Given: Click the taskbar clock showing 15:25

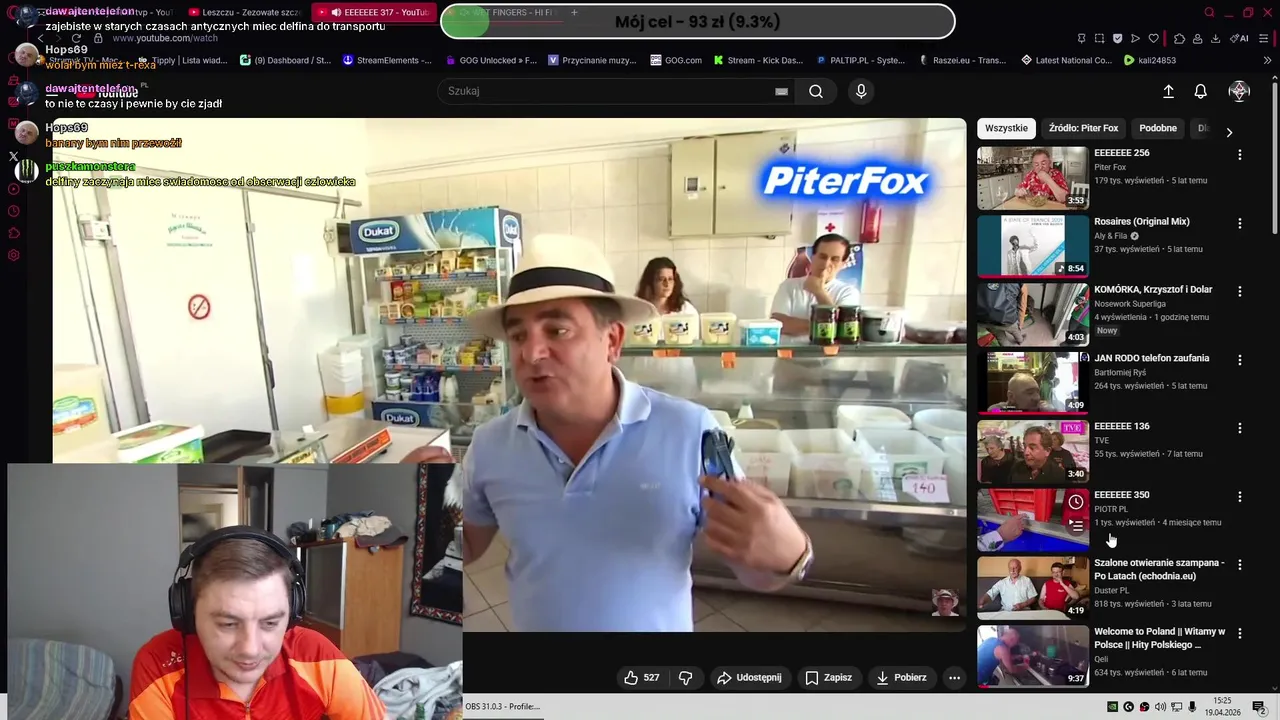Looking at the screenshot, I should pos(1222,707).
